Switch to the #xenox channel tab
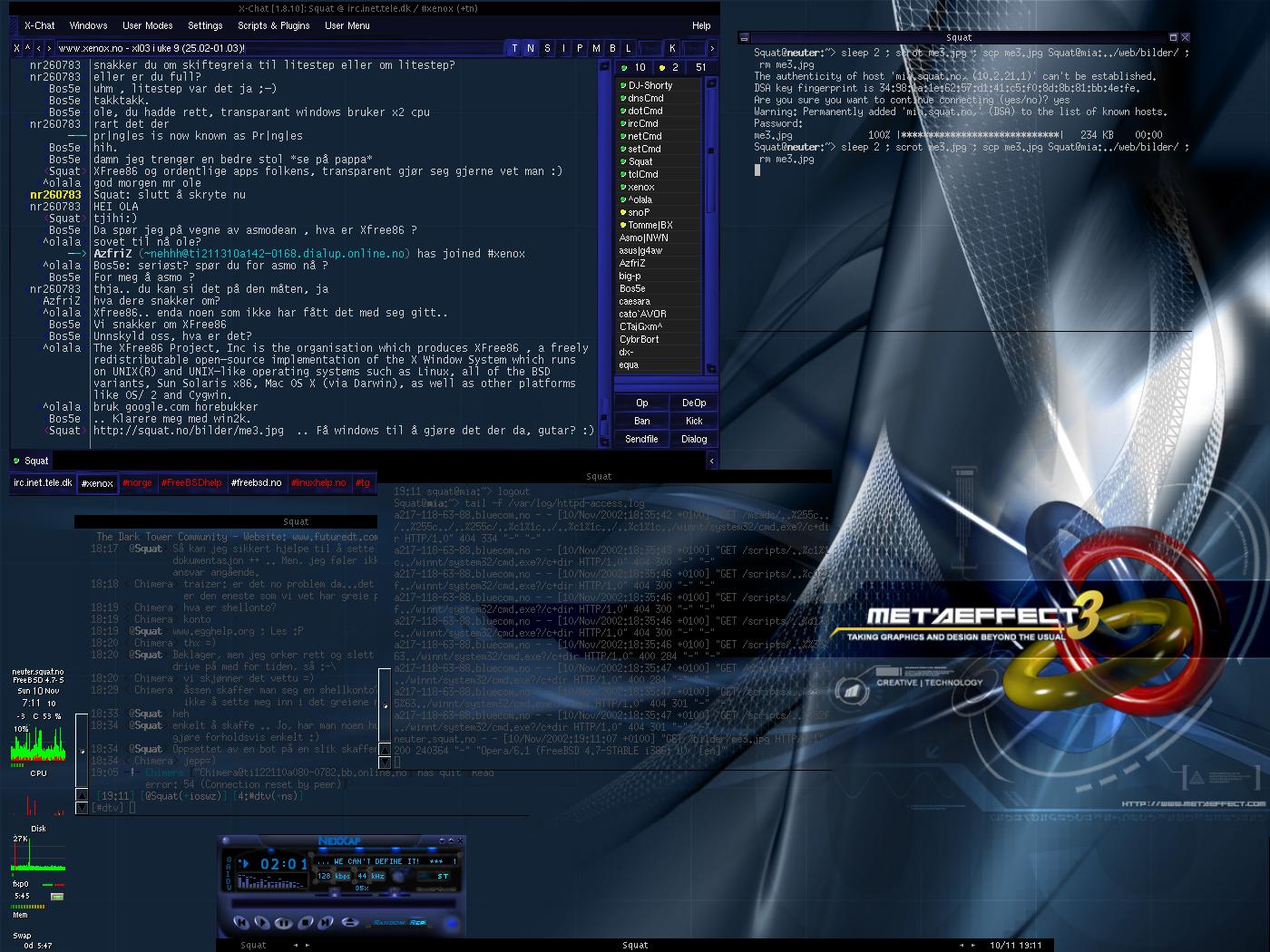 (97, 483)
